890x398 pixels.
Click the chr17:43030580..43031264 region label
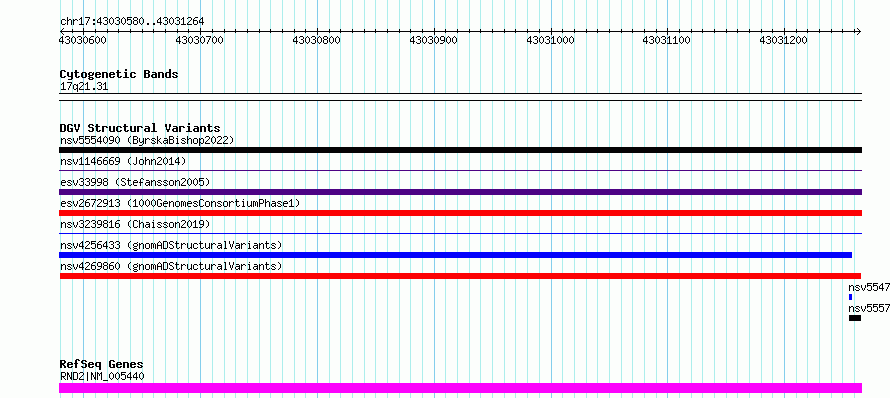pos(132,22)
